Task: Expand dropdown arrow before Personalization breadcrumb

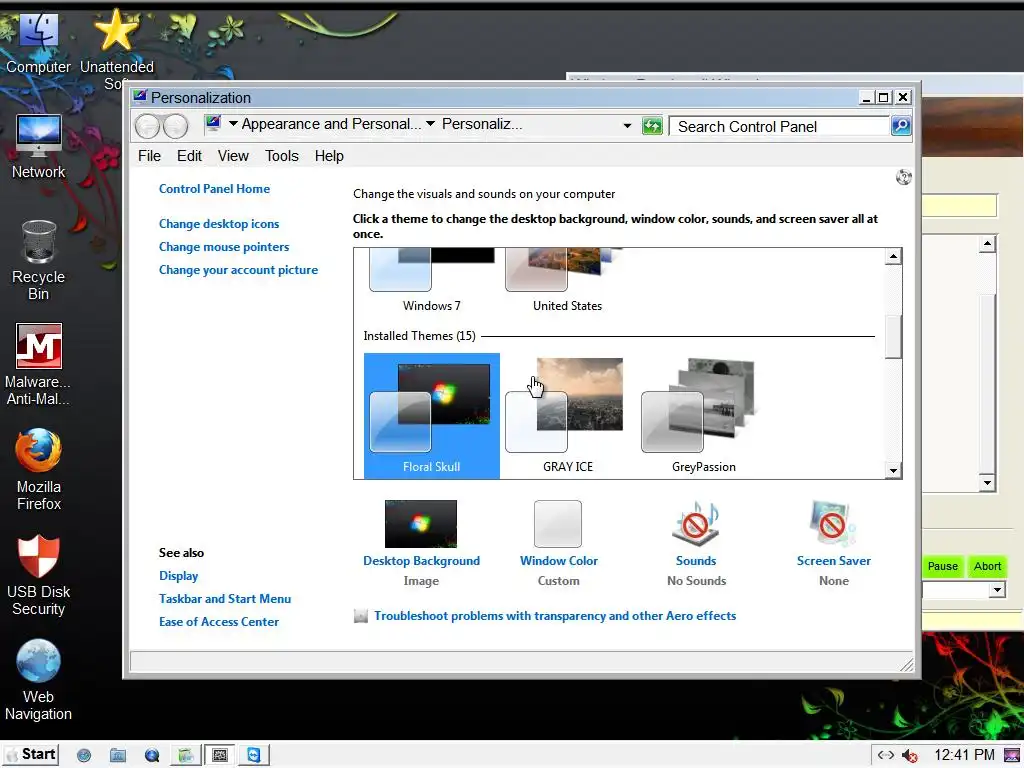Action: coord(430,123)
